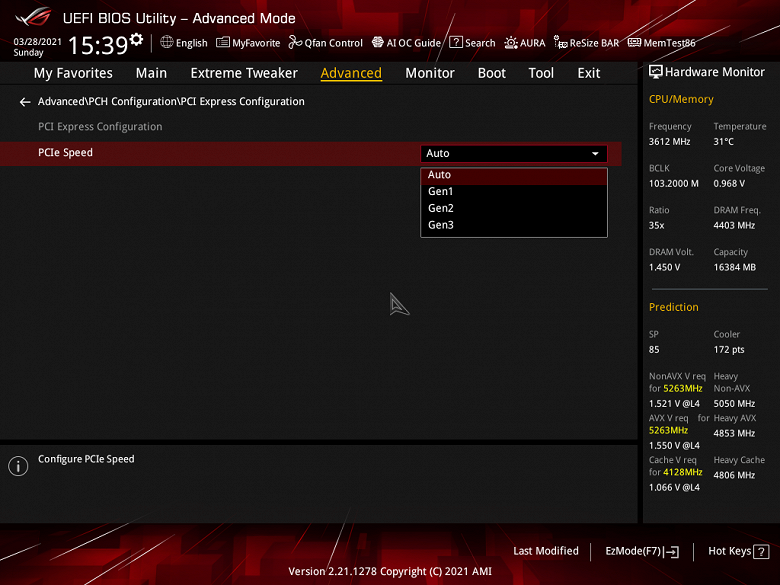The width and height of the screenshot is (780, 585).
Task: Click the AURA lighting icon
Action: coord(511,43)
